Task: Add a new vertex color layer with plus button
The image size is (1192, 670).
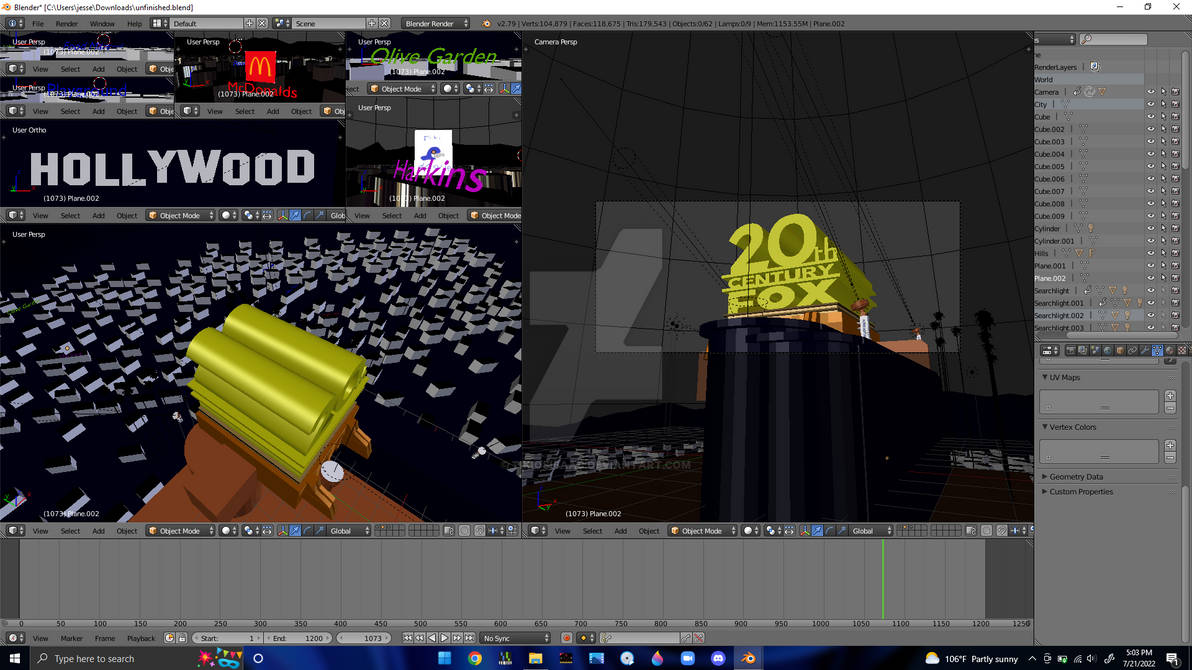Action: click(1170, 445)
